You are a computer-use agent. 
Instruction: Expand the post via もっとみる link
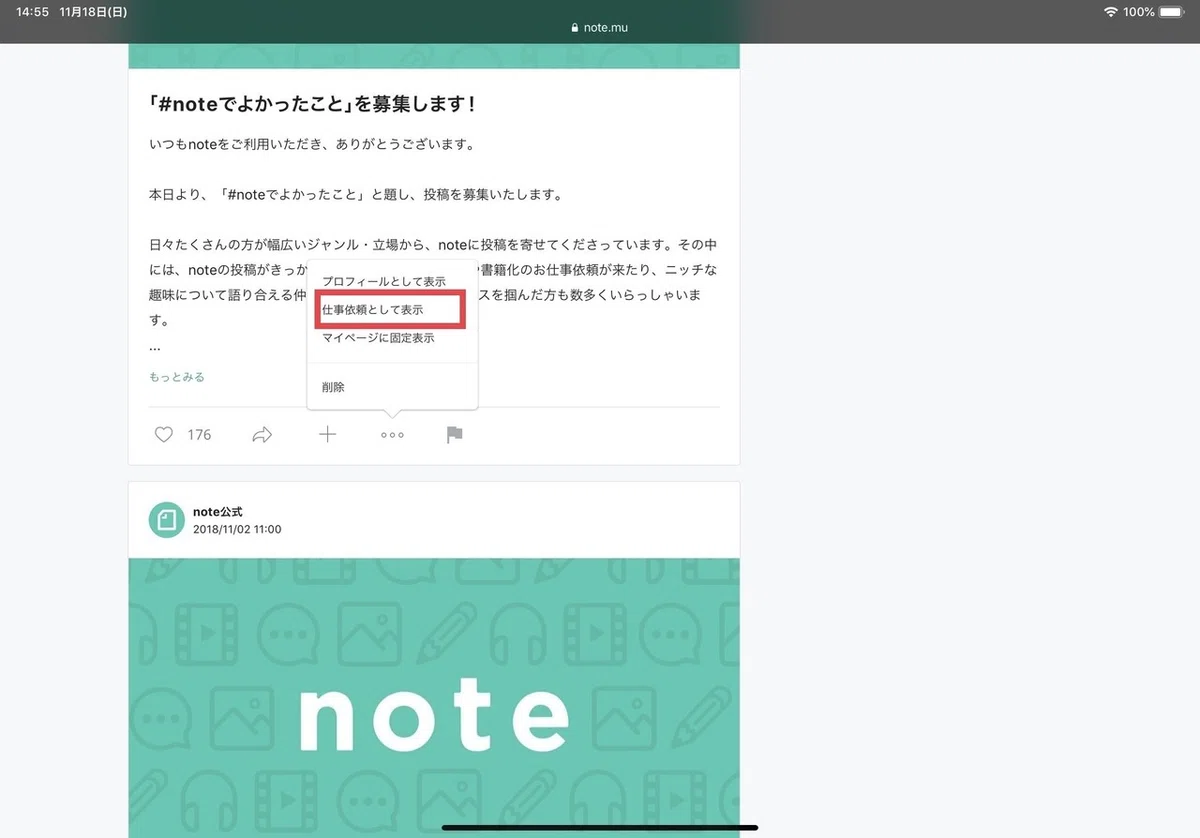[177, 377]
